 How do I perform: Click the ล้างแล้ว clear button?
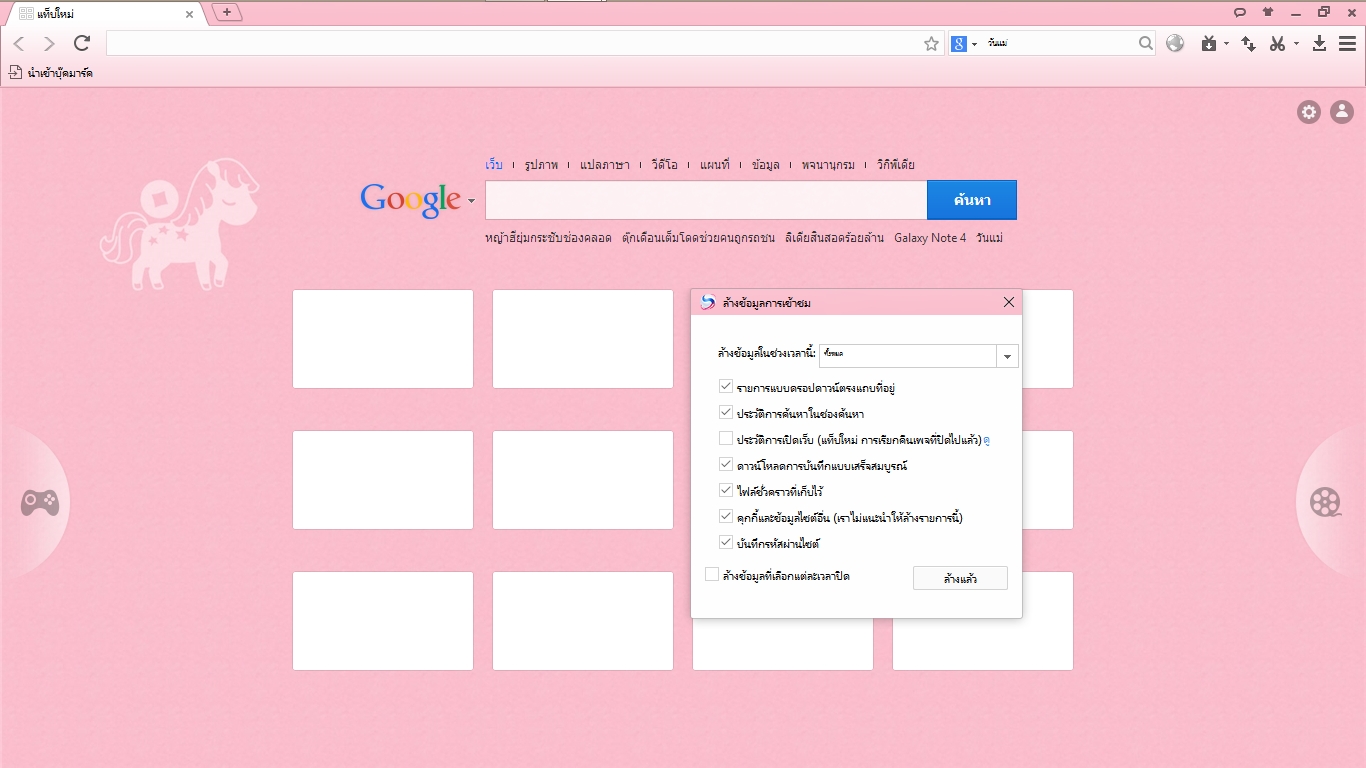(960, 578)
